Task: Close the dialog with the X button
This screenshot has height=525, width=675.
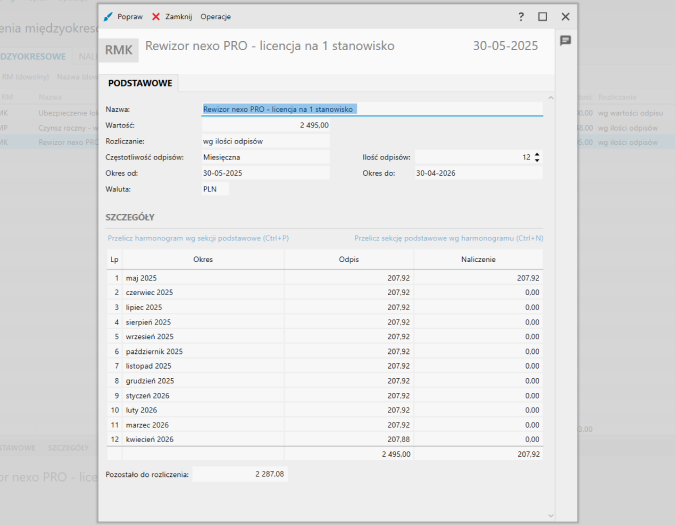Action: (565, 17)
